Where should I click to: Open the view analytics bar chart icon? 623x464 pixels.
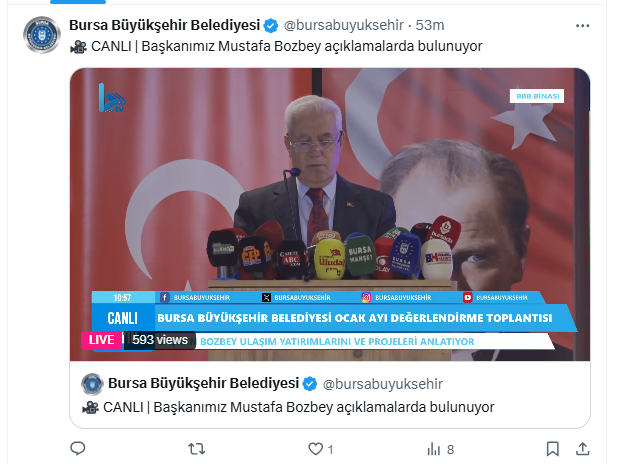click(434, 449)
